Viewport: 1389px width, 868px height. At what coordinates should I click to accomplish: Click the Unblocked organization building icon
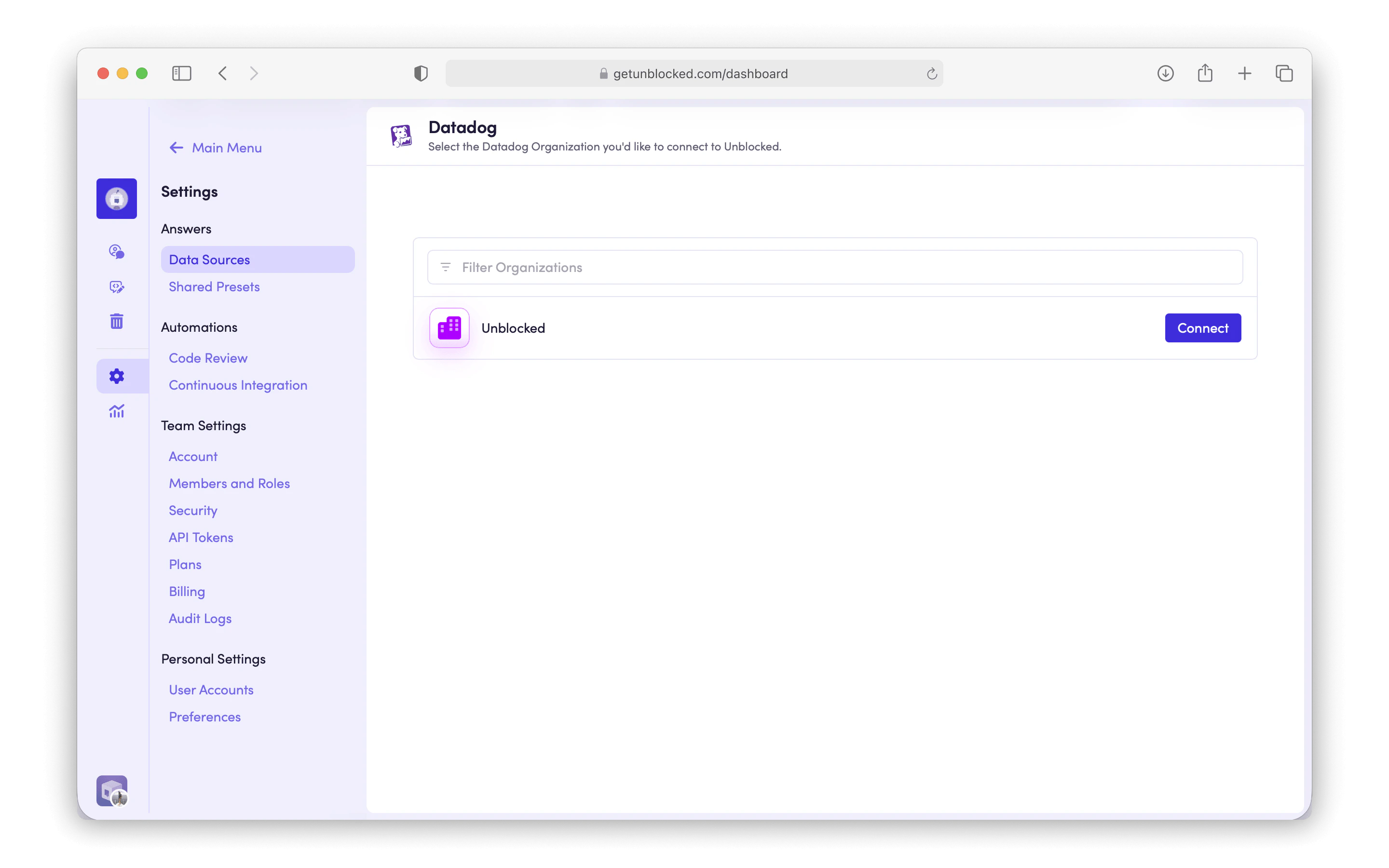tap(449, 328)
